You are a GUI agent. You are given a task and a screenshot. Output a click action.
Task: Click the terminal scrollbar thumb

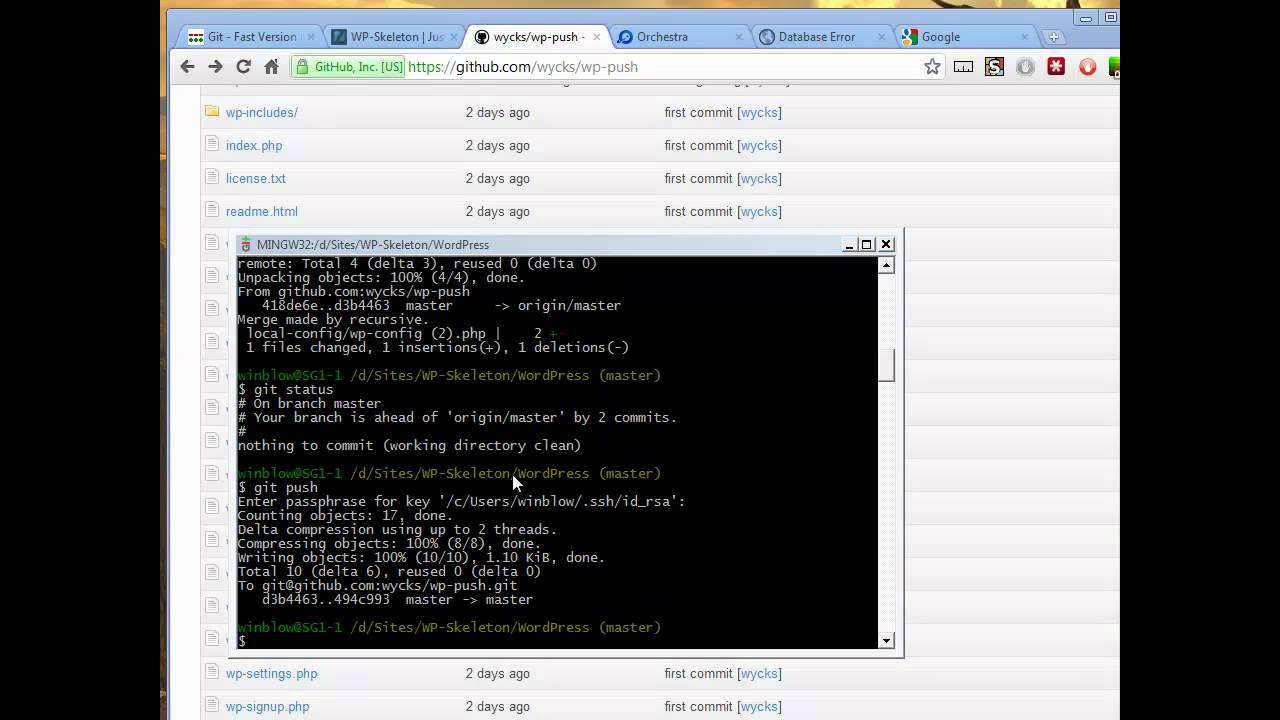pos(886,364)
